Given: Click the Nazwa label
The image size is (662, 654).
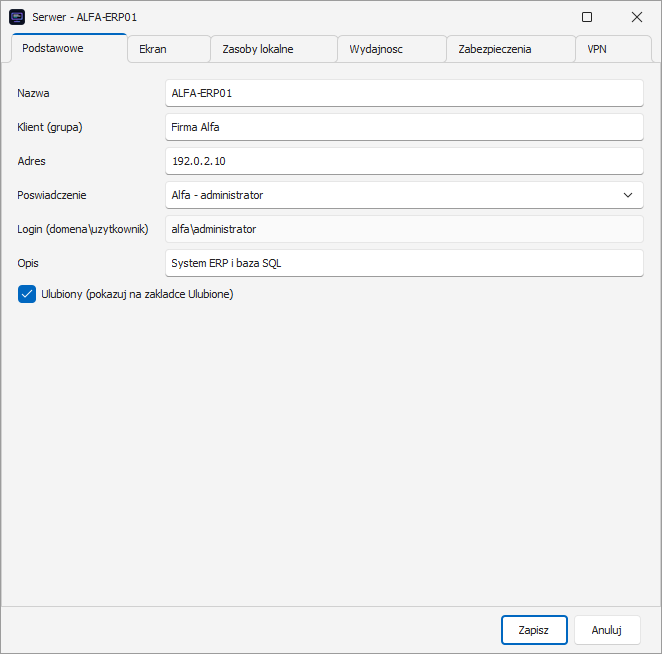Looking at the screenshot, I should (x=33, y=93).
